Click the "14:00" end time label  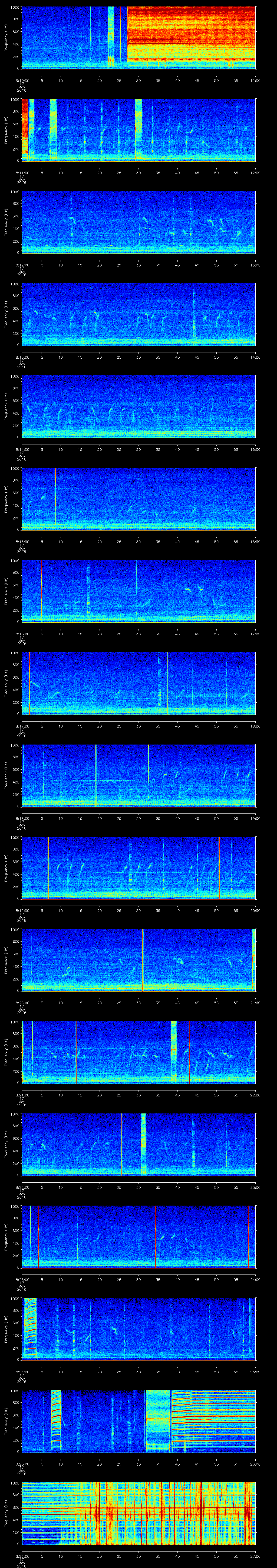click(x=255, y=357)
